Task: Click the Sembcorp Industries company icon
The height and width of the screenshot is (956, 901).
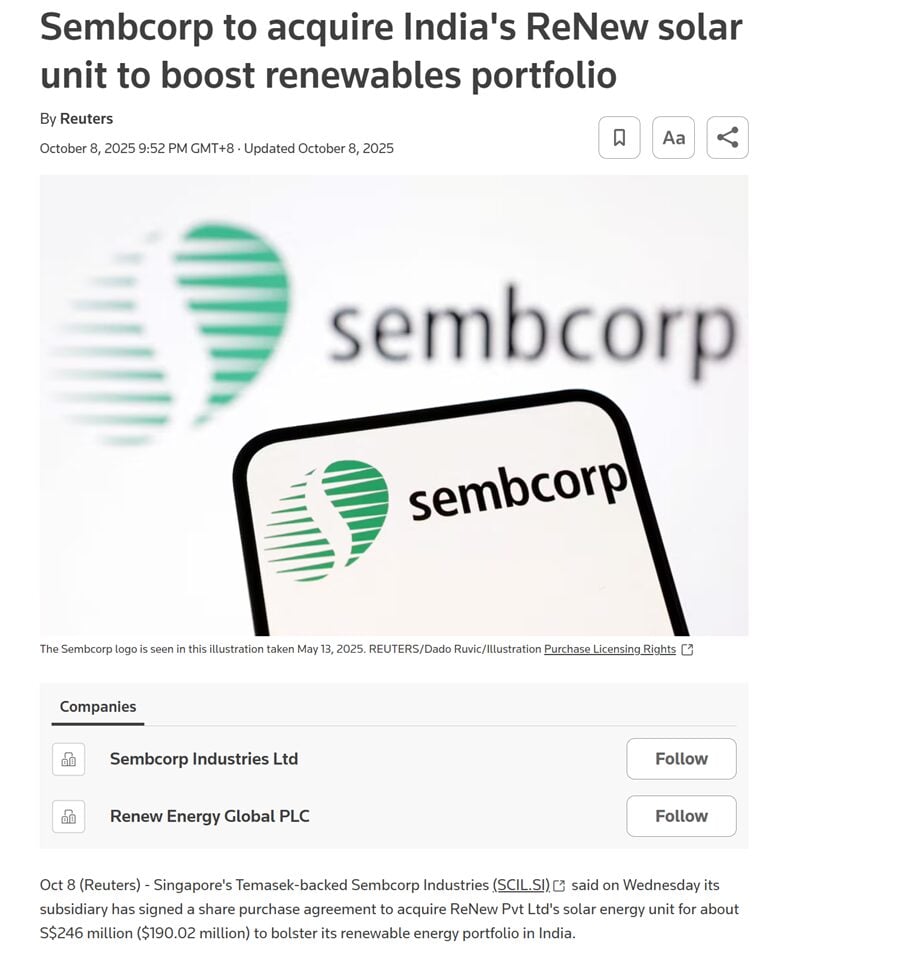Action: coord(69,759)
